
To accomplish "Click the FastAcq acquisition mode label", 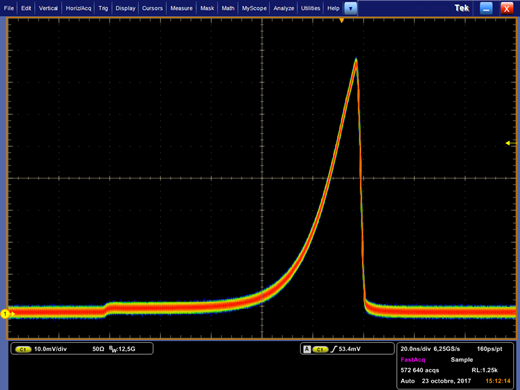I will [413, 360].
